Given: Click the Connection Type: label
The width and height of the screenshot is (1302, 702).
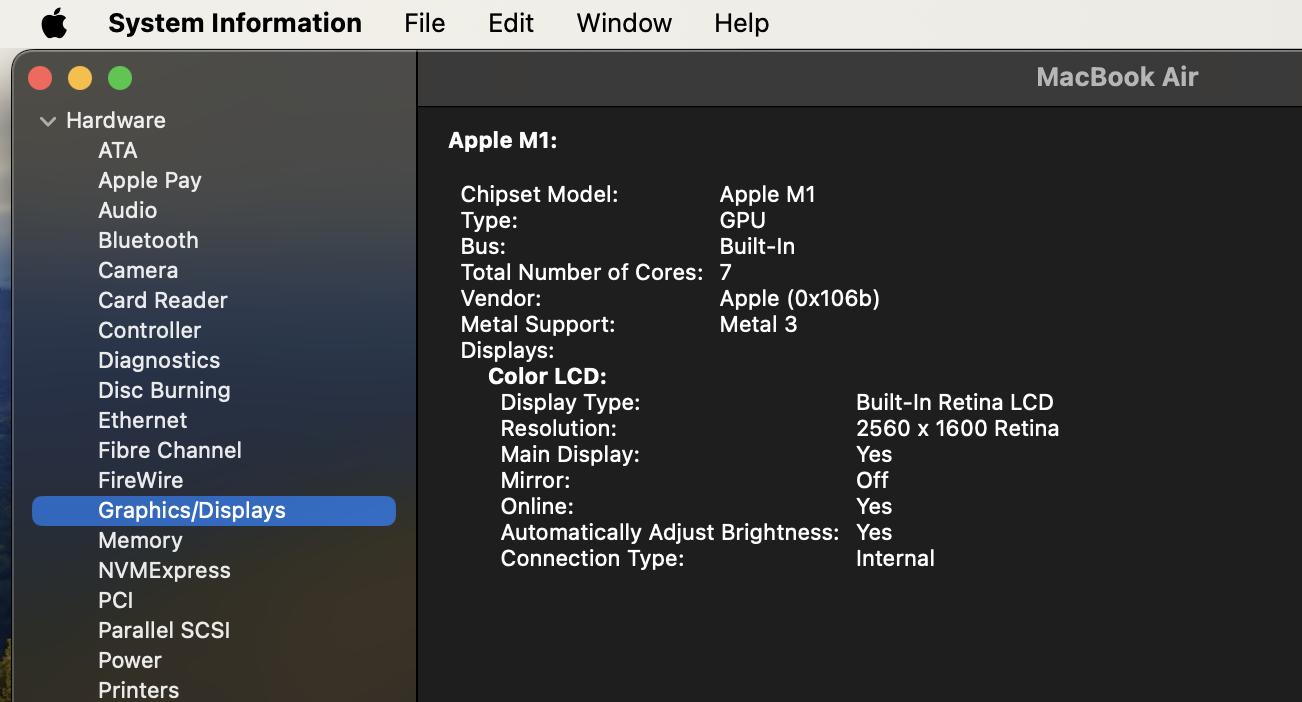Looking at the screenshot, I should click(x=592, y=558).
